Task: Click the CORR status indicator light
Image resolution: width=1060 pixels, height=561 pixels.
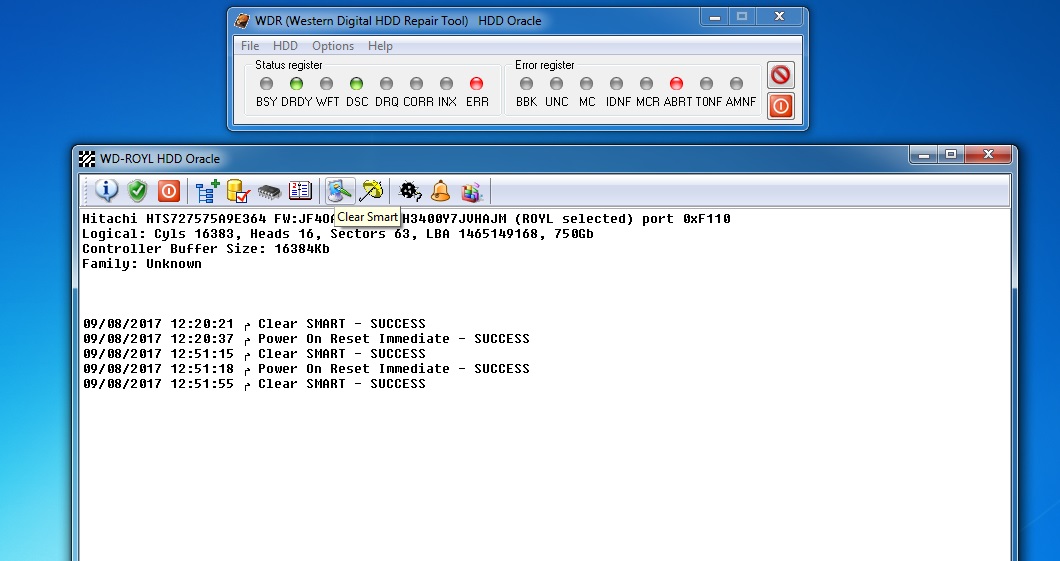Action: click(x=416, y=84)
